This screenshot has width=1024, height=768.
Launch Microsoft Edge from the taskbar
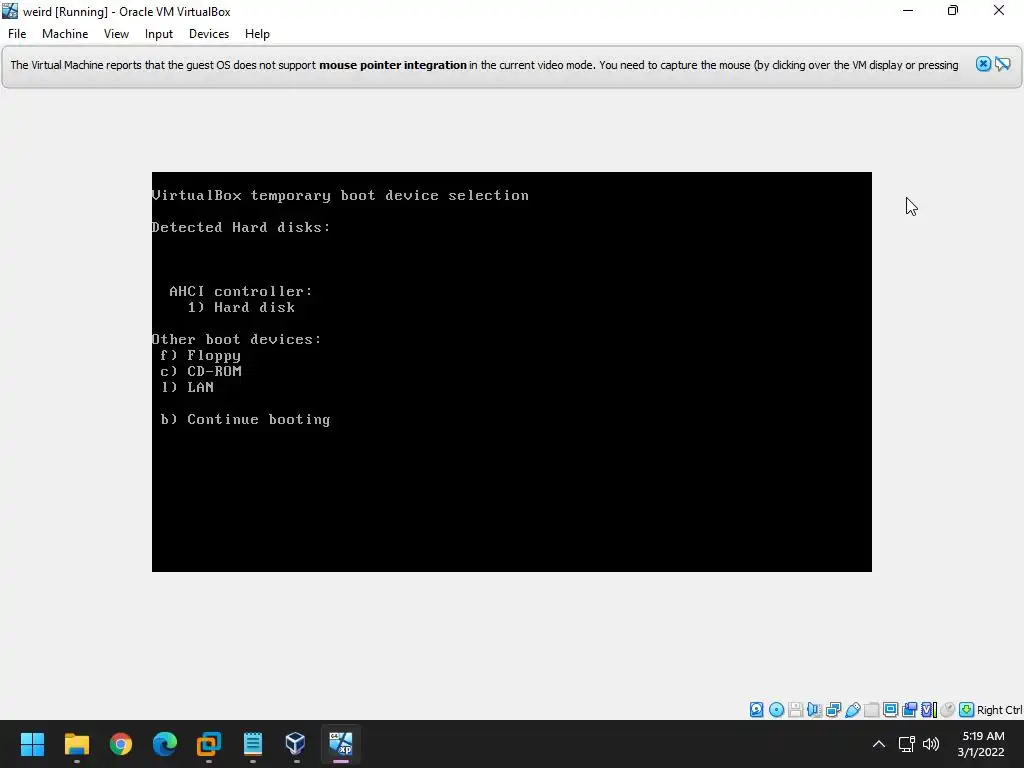(x=165, y=744)
